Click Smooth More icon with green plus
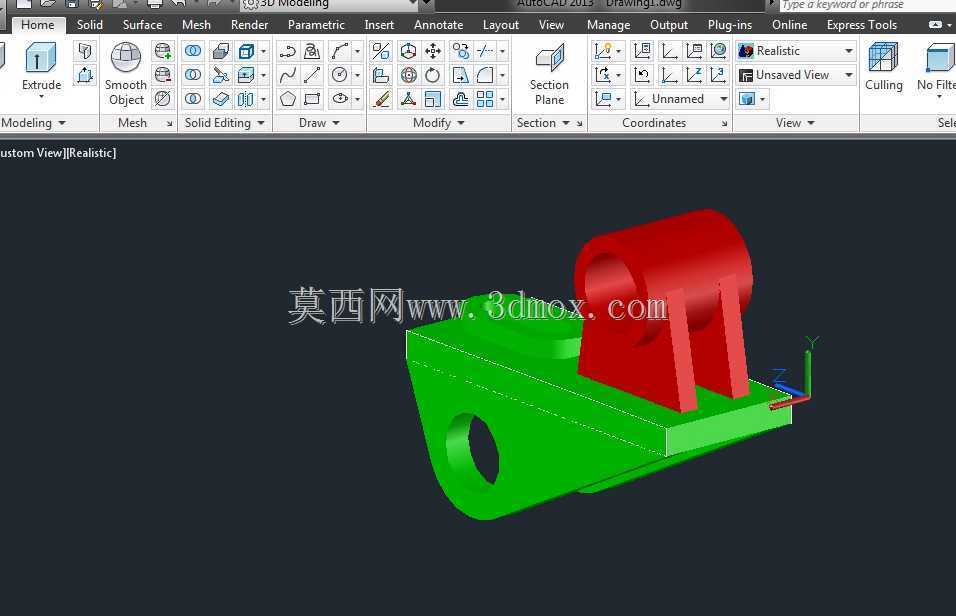 [x=163, y=51]
